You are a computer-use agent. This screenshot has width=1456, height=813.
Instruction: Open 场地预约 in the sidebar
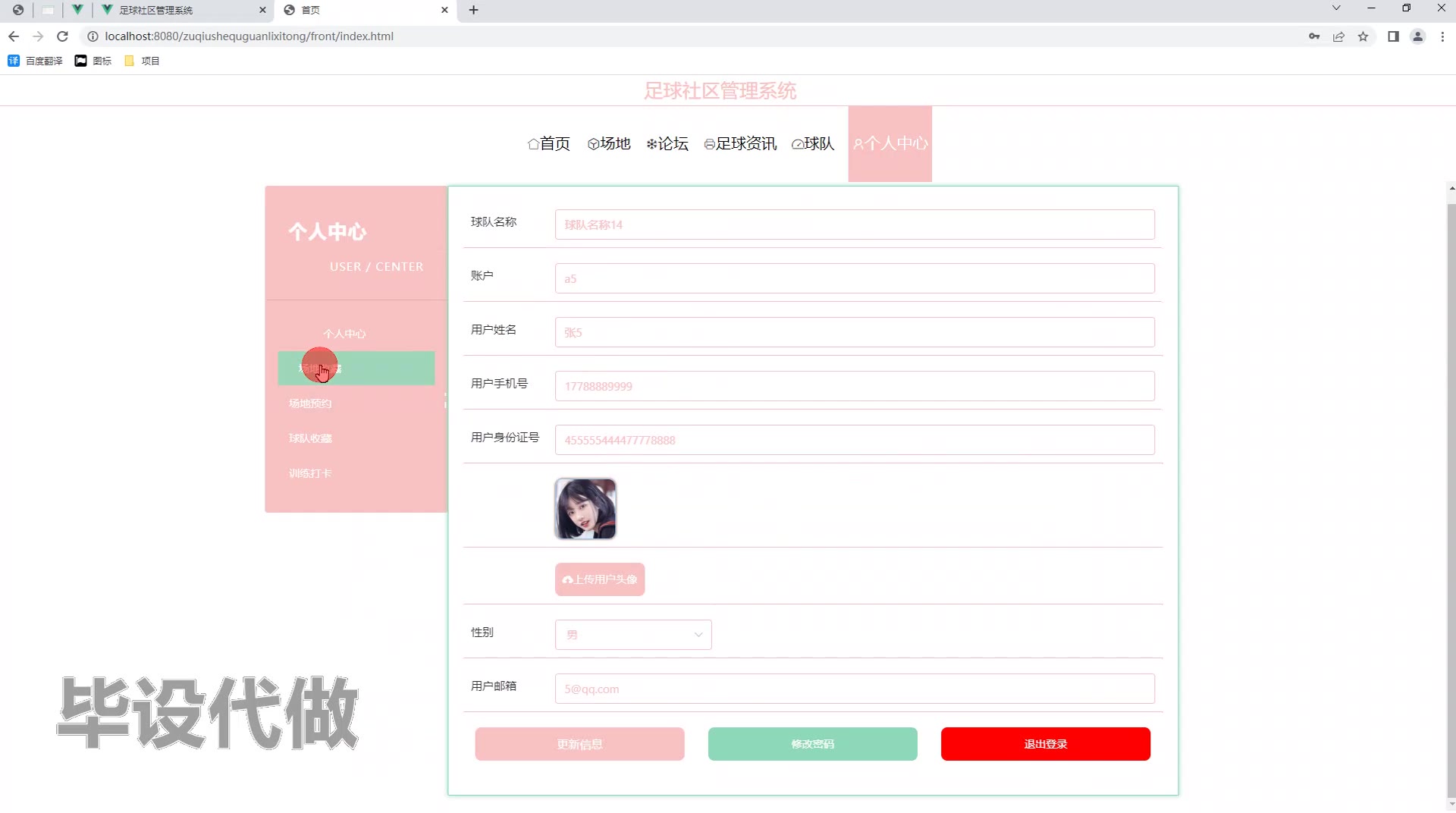pos(310,403)
